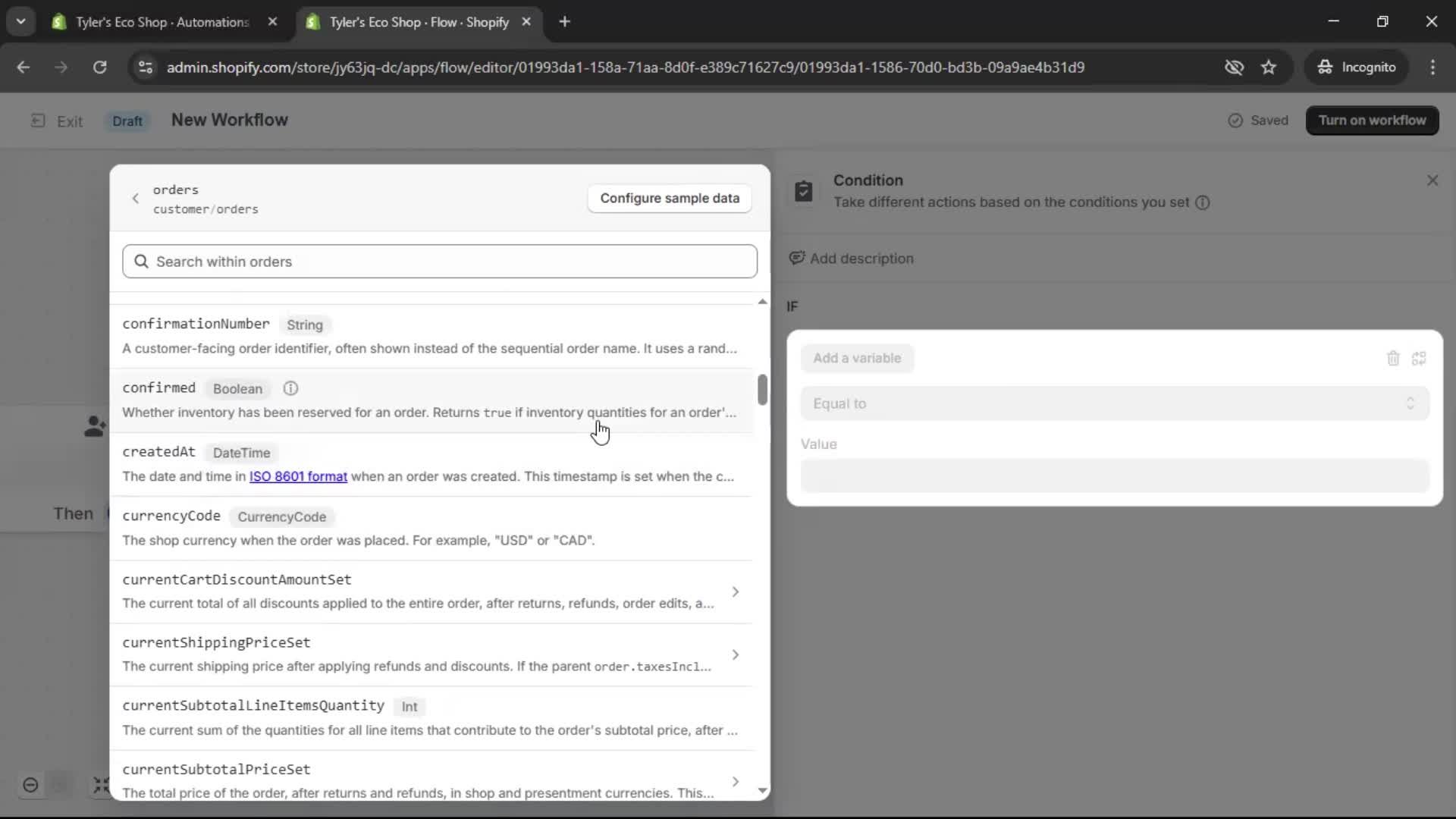The image size is (1456, 819).
Task: Toggle the third-party cookies eye icon
Action: (1235, 67)
